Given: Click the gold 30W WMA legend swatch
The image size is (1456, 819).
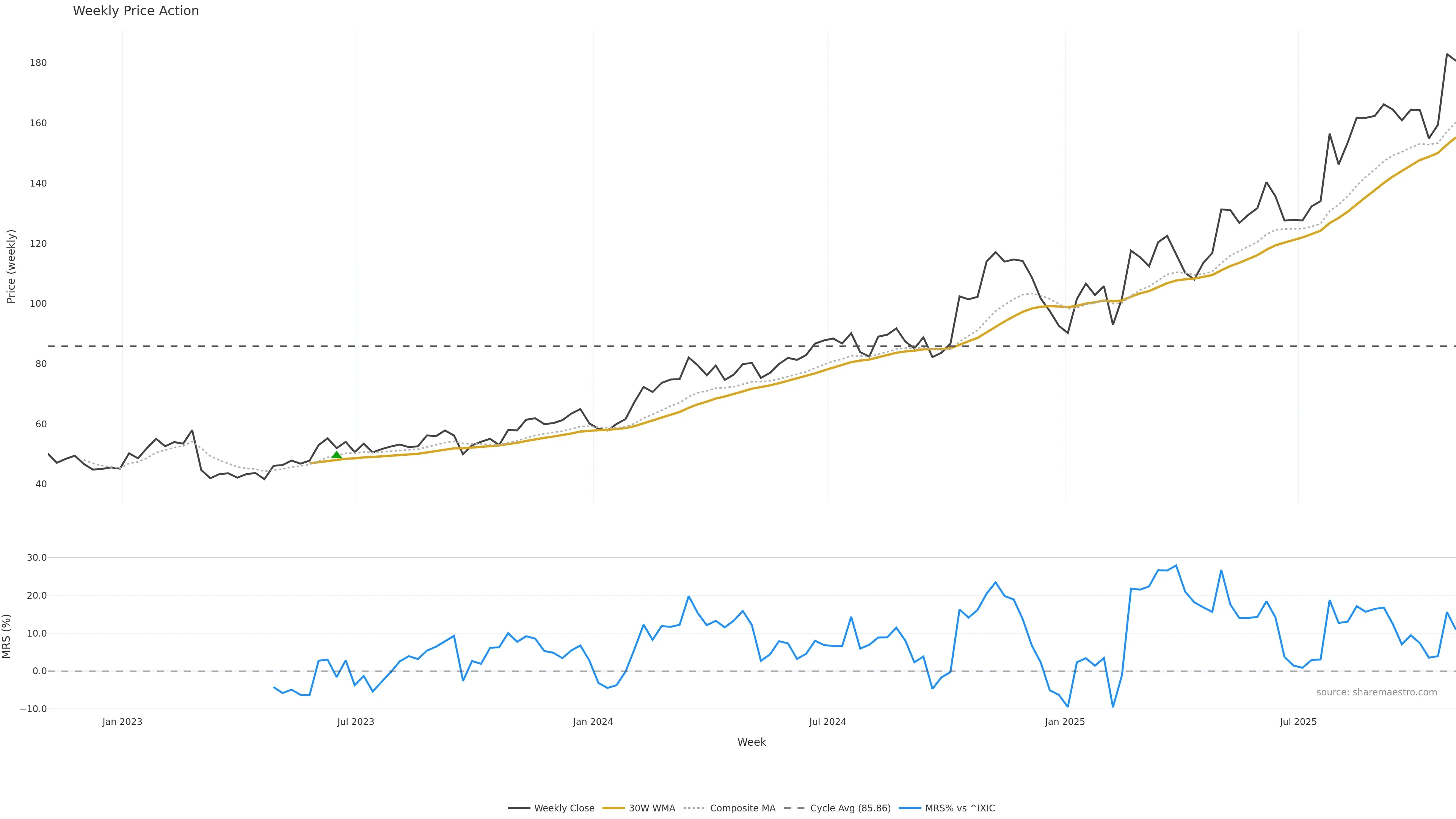Looking at the screenshot, I should point(613,808).
